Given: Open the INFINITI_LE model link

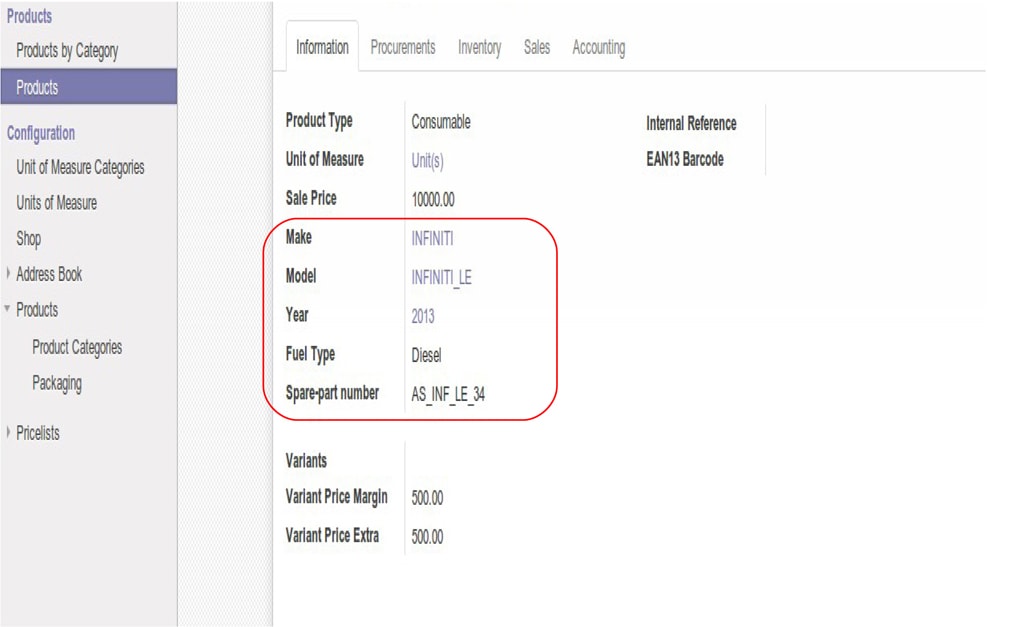Looking at the screenshot, I should pyautogui.click(x=441, y=278).
